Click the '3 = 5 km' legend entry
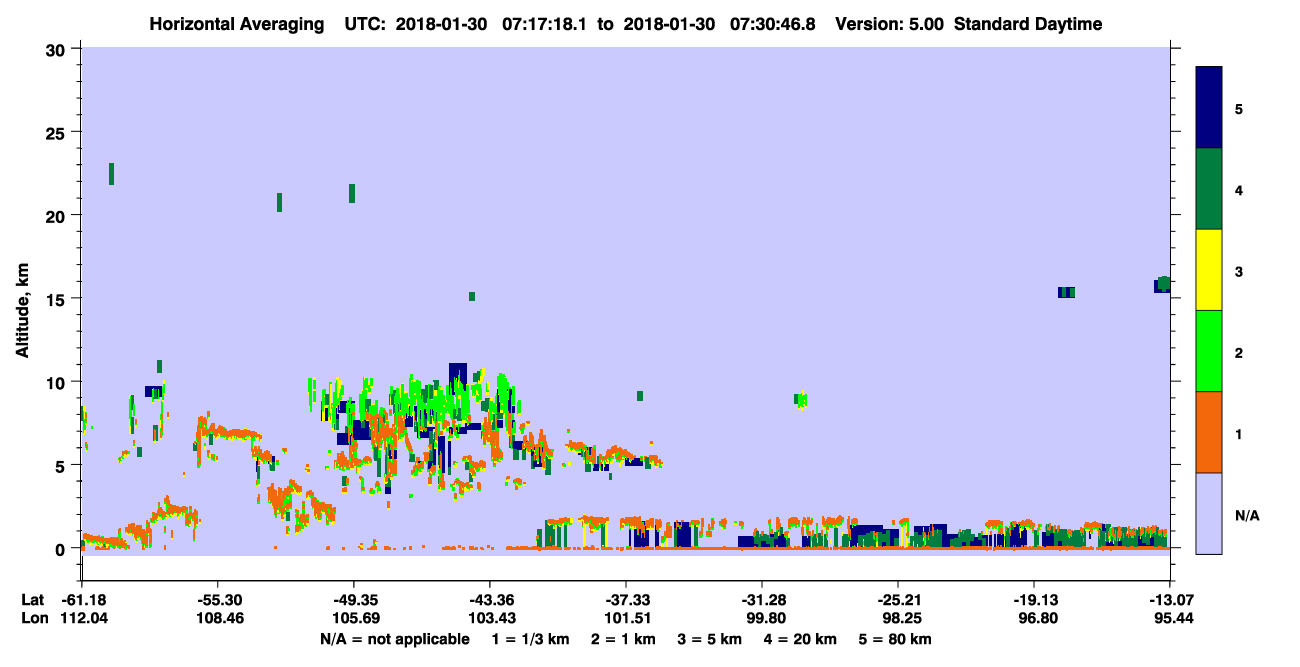 tap(710, 639)
